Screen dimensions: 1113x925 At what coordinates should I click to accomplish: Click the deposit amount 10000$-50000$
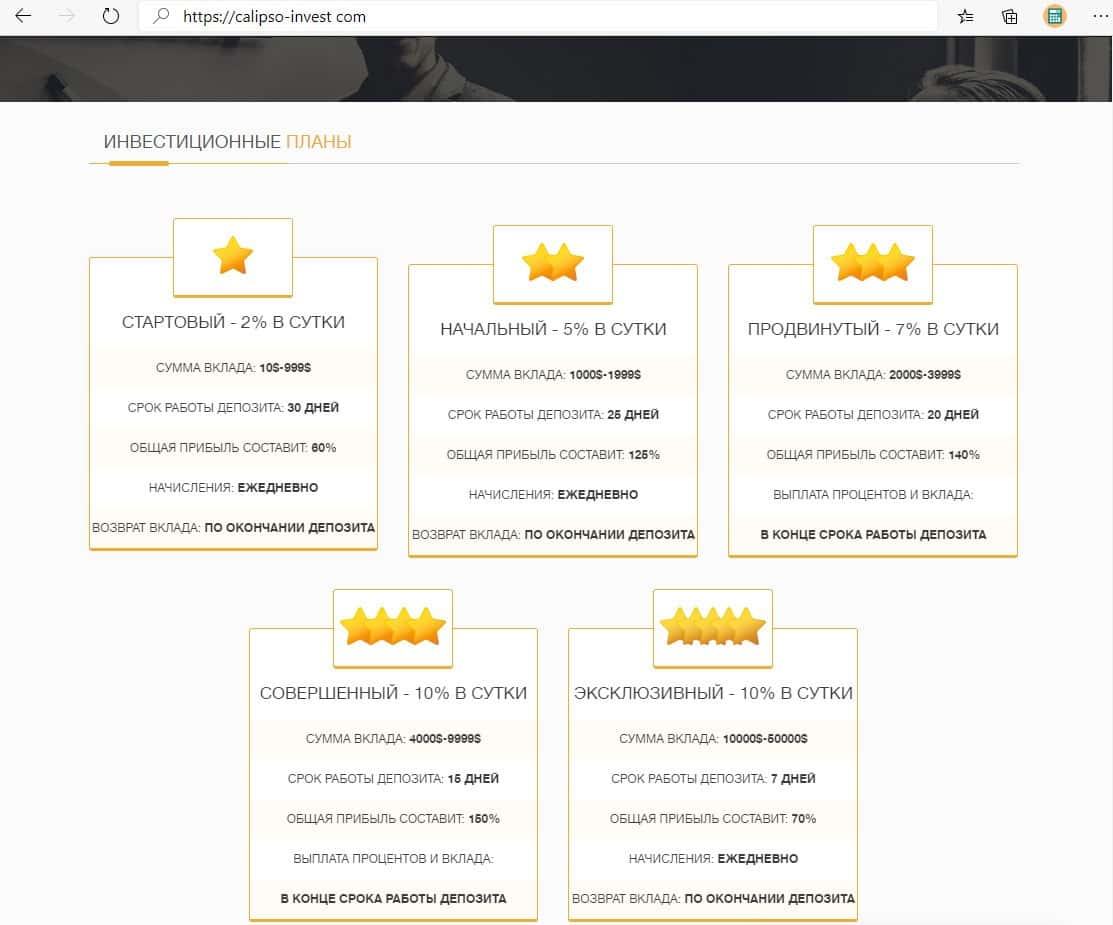pos(765,739)
